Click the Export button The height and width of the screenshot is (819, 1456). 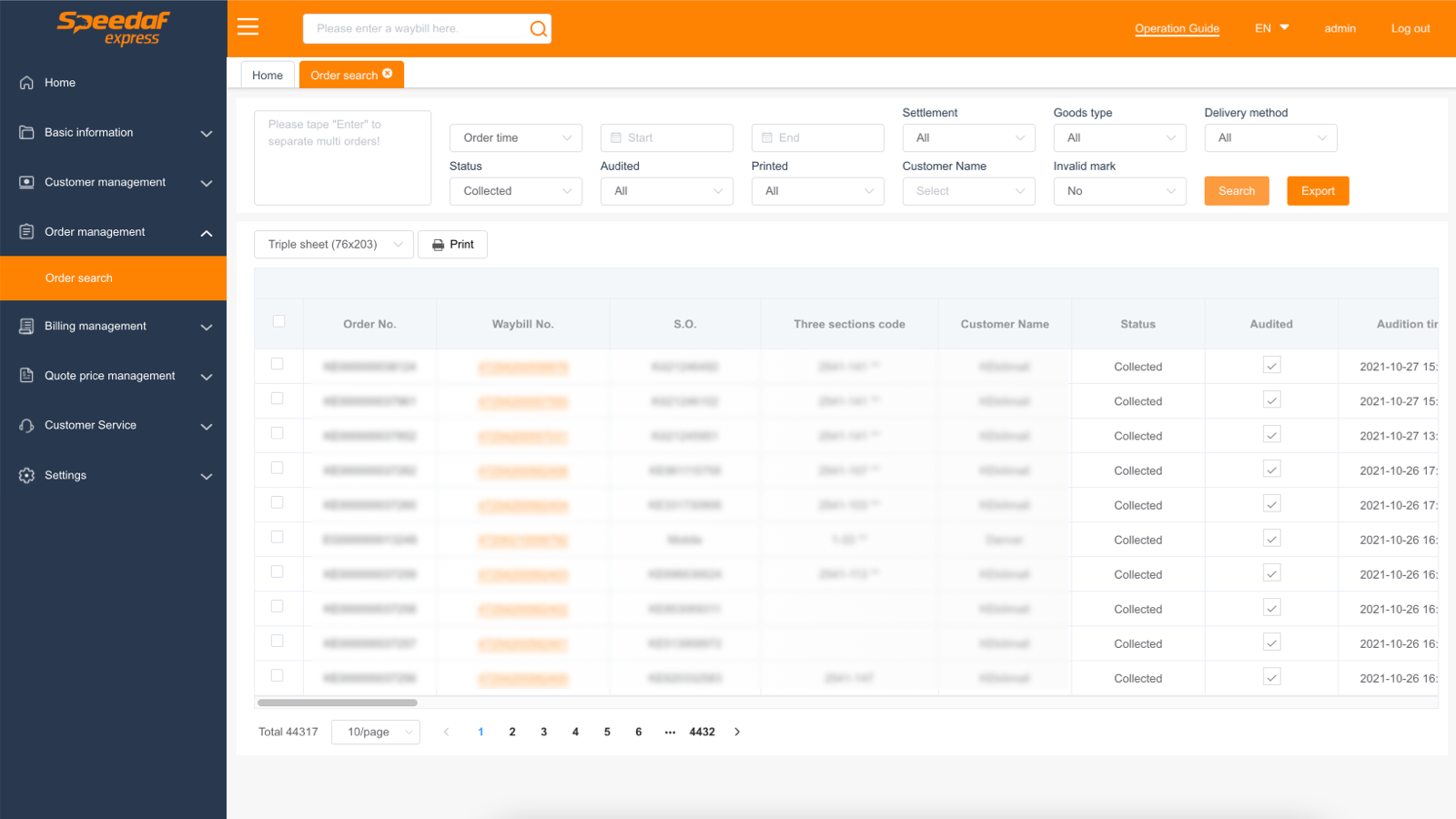pyautogui.click(x=1318, y=191)
